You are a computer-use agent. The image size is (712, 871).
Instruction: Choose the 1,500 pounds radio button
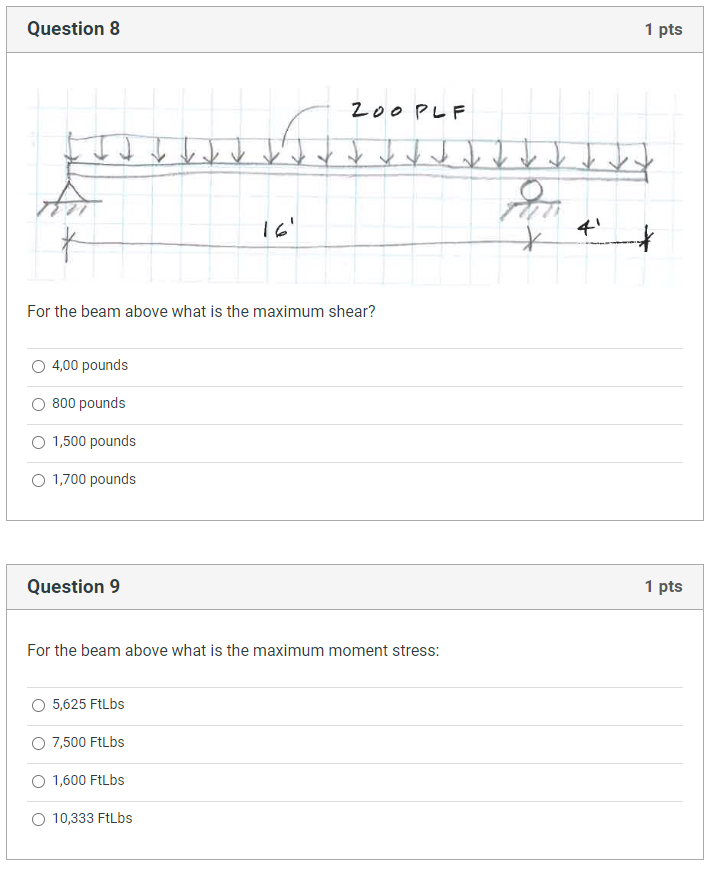click(x=38, y=441)
